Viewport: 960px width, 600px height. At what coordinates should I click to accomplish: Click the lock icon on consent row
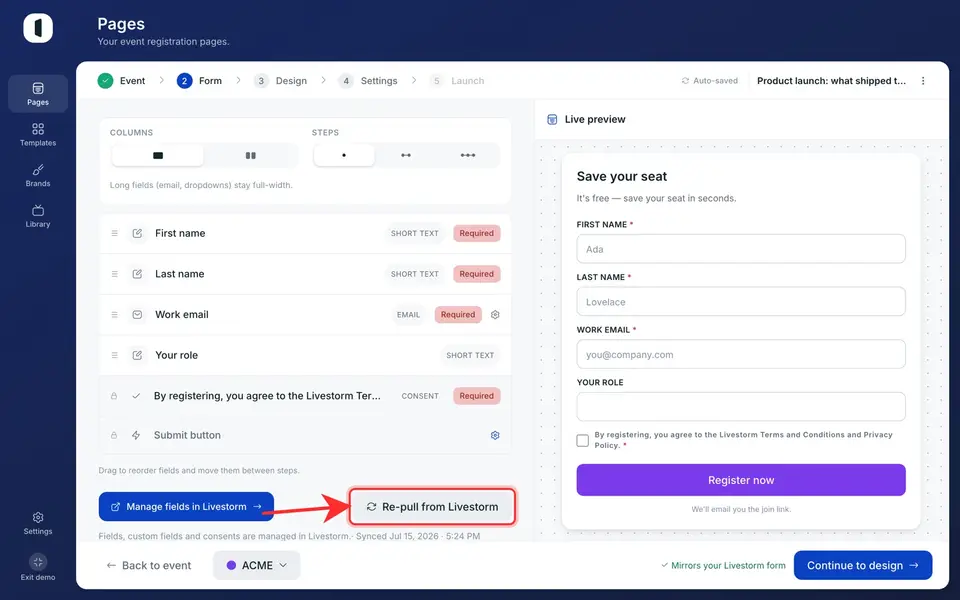114,396
